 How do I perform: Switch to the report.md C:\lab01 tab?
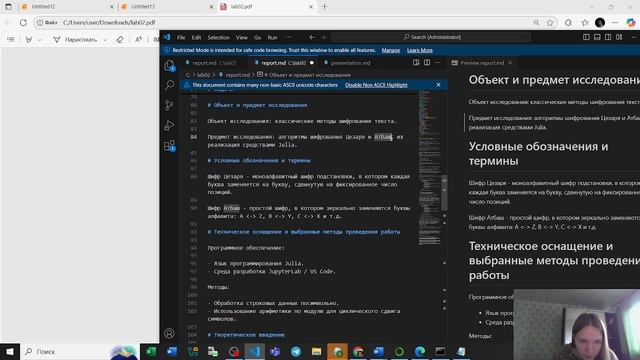tap(214, 63)
